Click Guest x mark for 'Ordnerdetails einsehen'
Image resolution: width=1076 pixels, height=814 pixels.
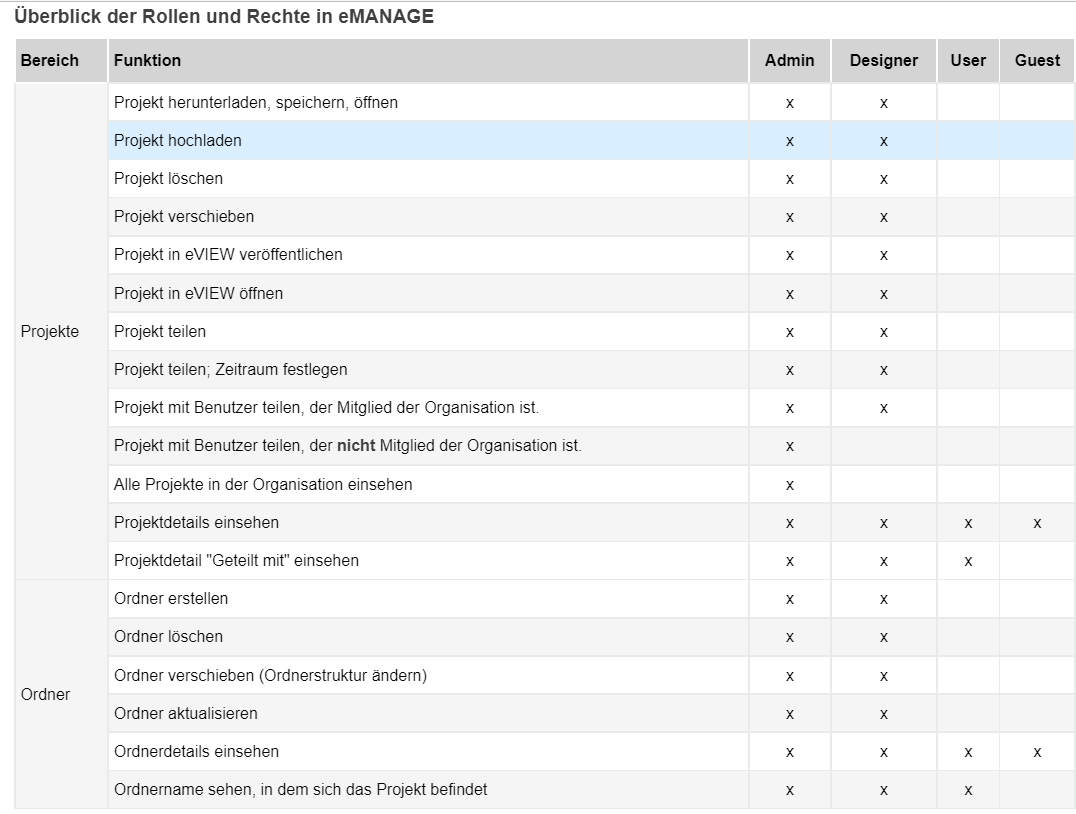(x=1038, y=752)
